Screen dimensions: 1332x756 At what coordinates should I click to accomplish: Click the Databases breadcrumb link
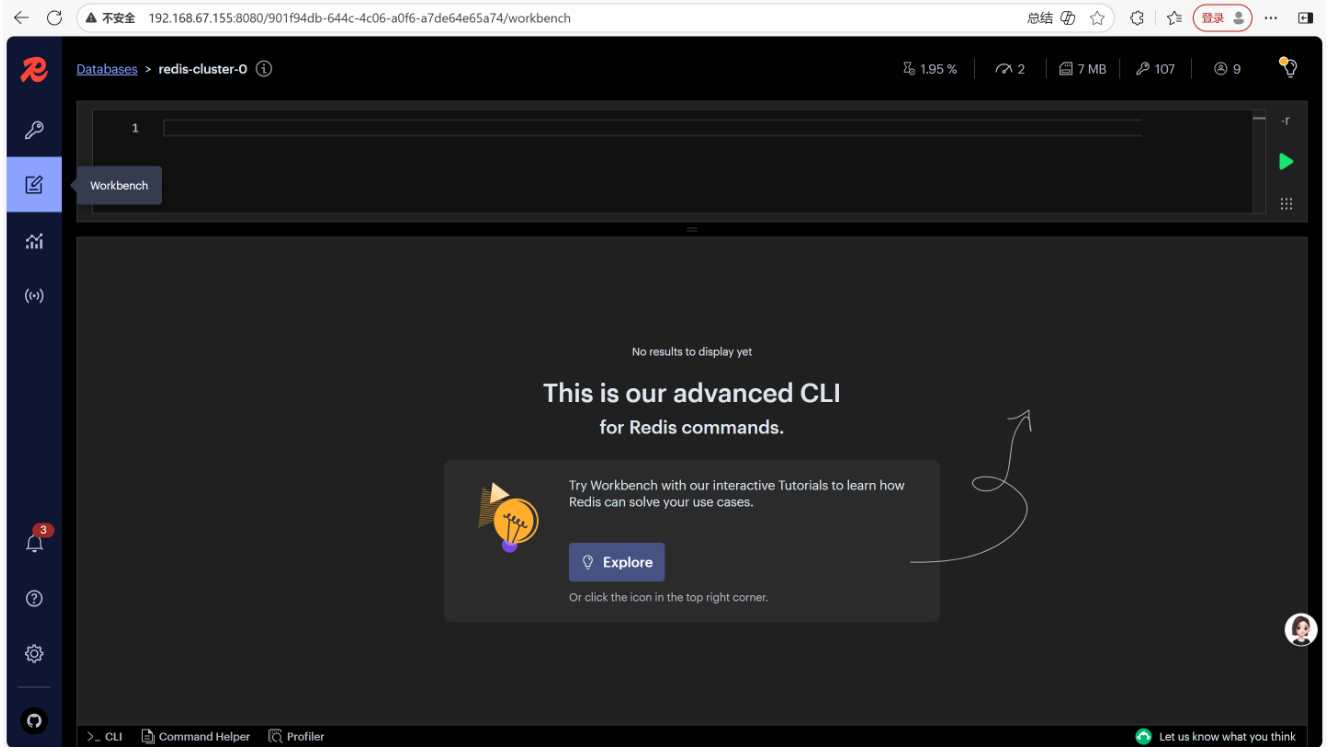click(107, 69)
